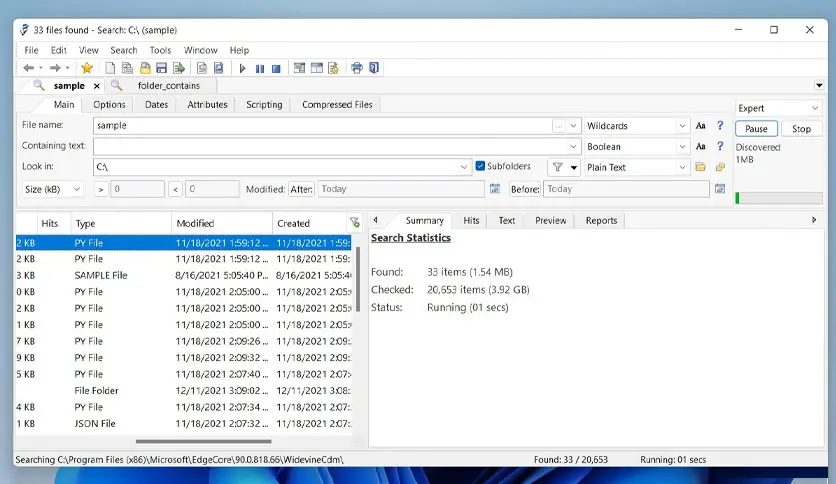
Task: Click the filter funnel icon beside Subfolders
Action: click(558, 167)
